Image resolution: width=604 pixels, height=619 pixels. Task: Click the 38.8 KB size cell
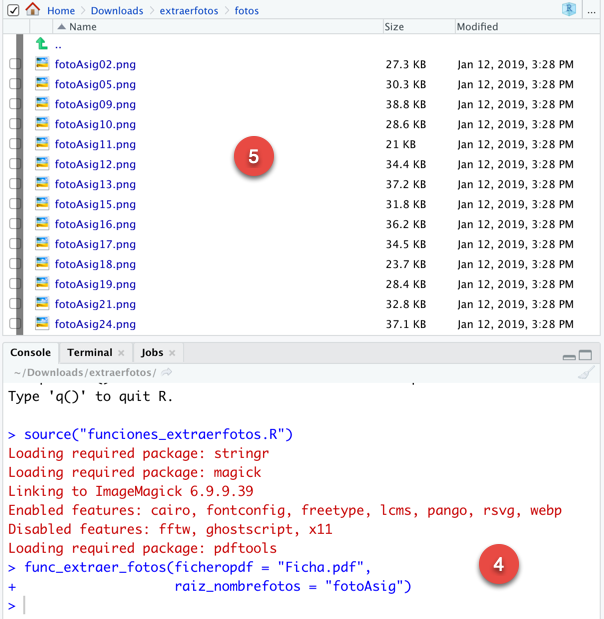(406, 104)
